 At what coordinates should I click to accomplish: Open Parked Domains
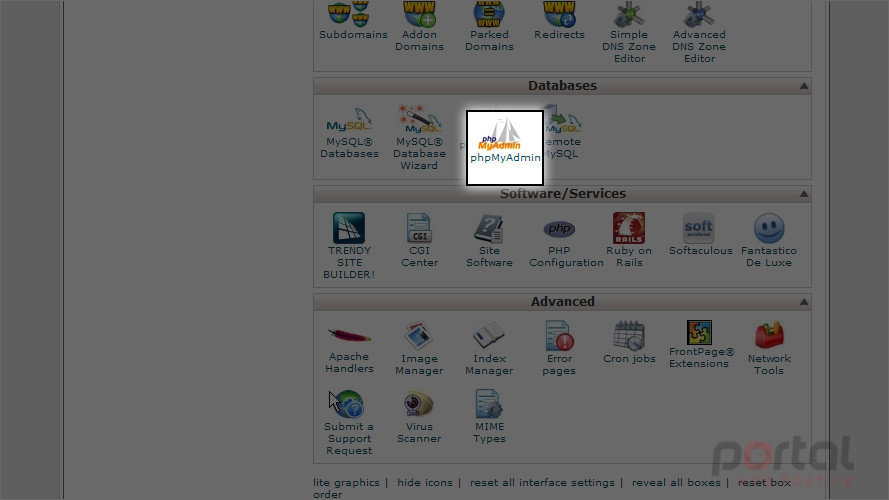coord(489,27)
